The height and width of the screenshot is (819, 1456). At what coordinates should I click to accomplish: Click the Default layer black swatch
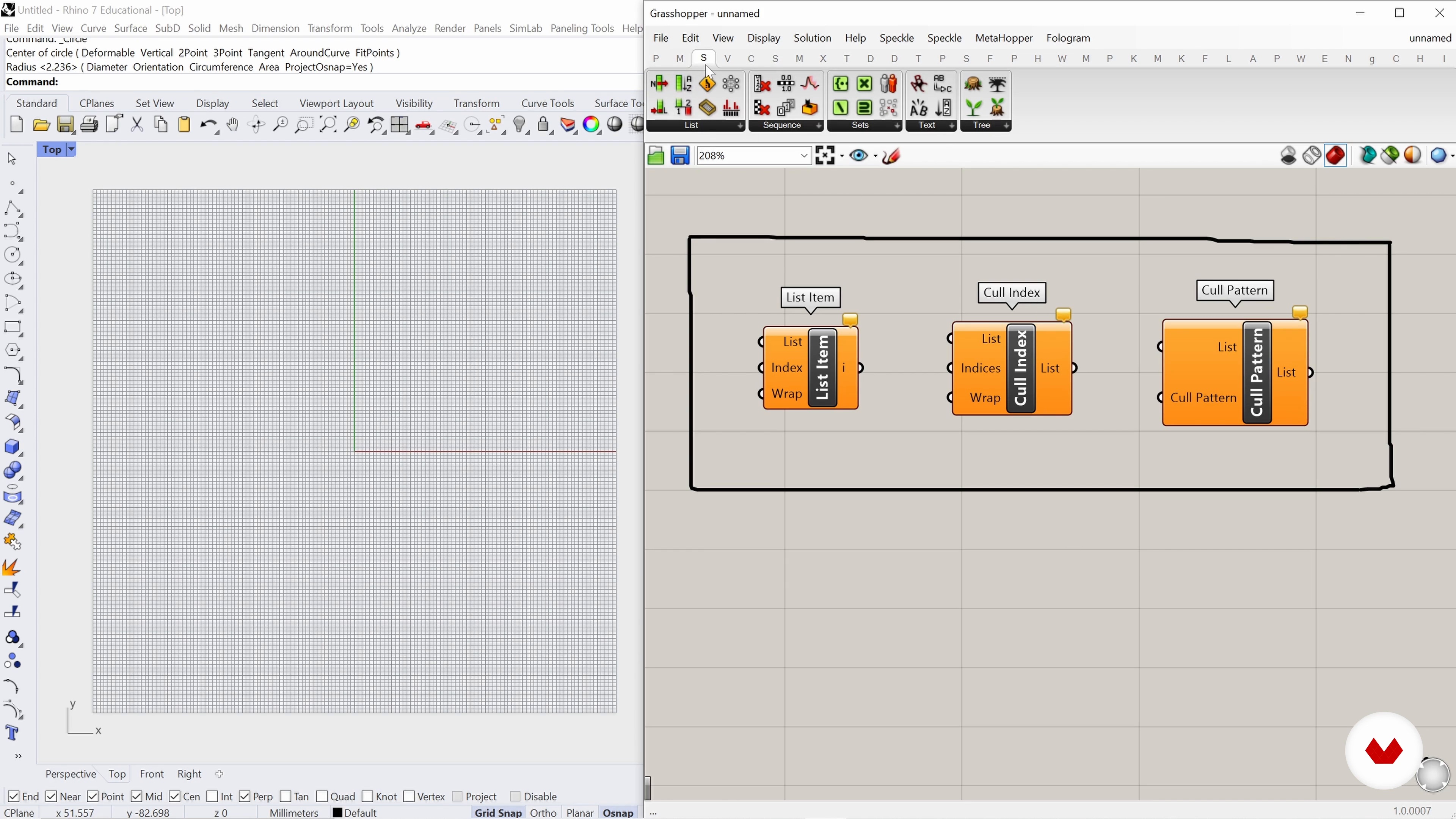tap(337, 813)
